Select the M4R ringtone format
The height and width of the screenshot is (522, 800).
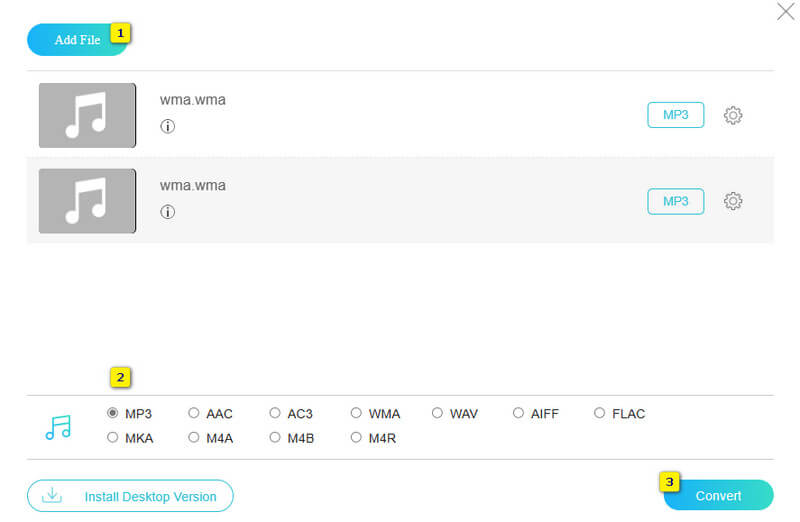(356, 438)
